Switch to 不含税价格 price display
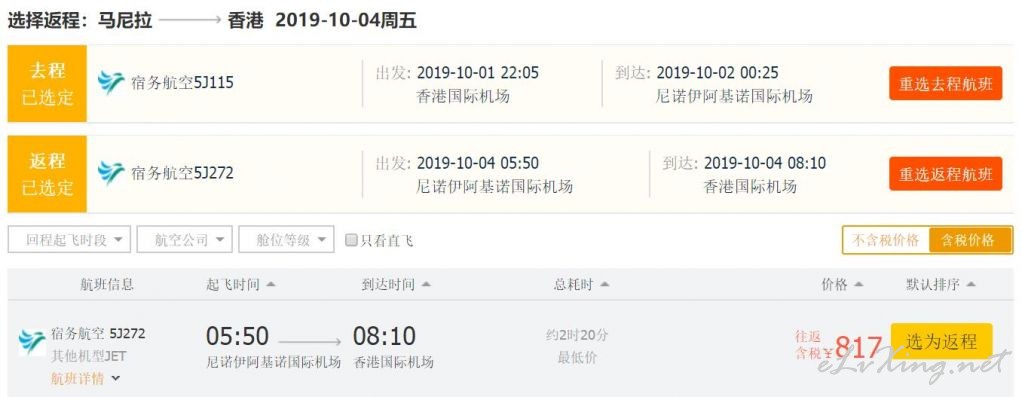 pyautogui.click(x=886, y=240)
